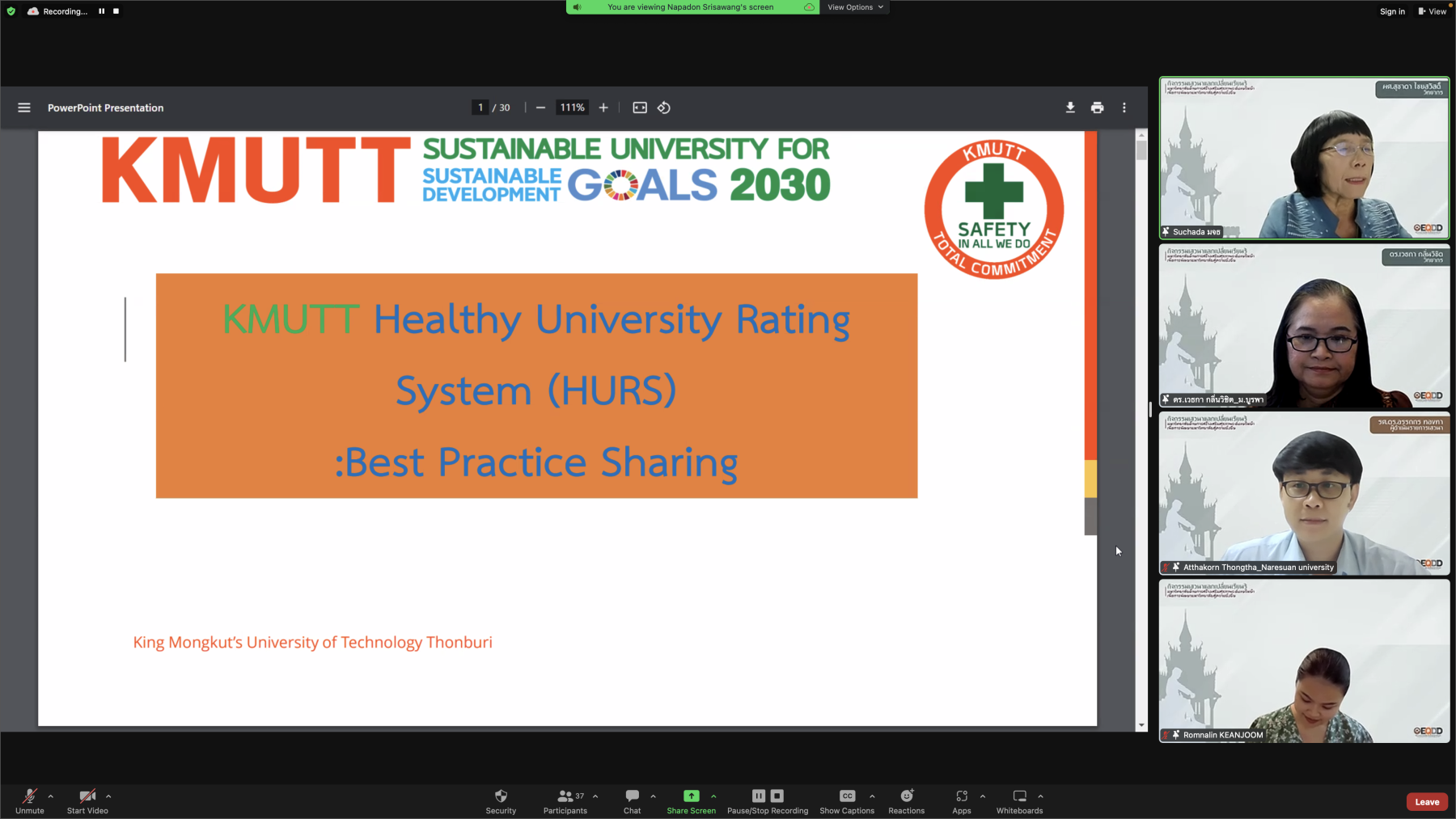
Task: Click the red Leave button
Action: tap(1427, 801)
